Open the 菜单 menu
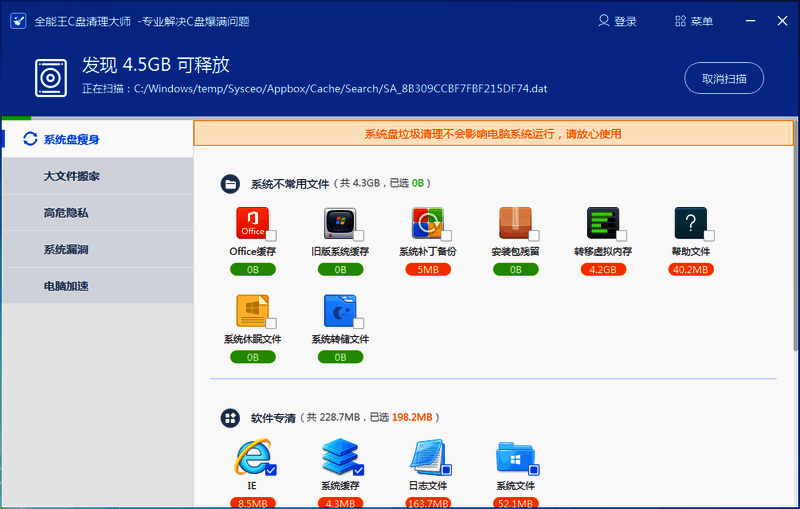Viewport: 800px width, 509px height. tap(694, 21)
